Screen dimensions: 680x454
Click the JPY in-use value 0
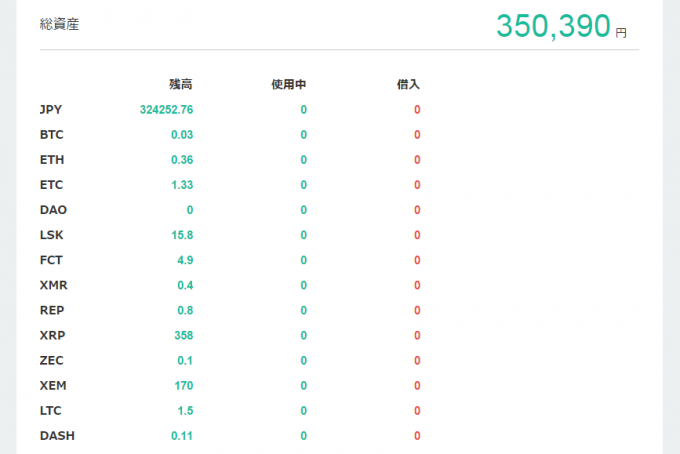click(304, 109)
